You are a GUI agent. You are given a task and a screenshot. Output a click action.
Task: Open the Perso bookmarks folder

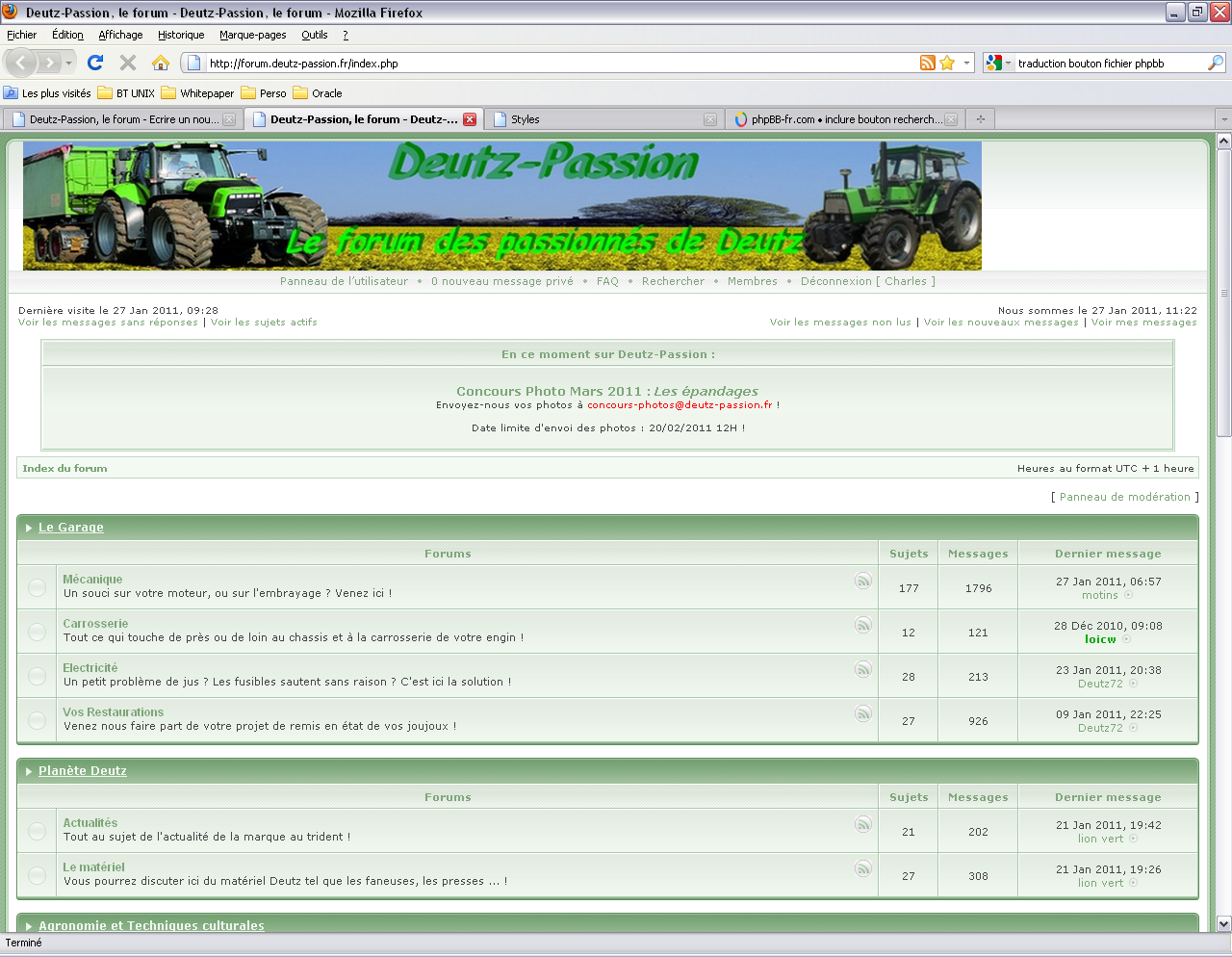point(264,93)
